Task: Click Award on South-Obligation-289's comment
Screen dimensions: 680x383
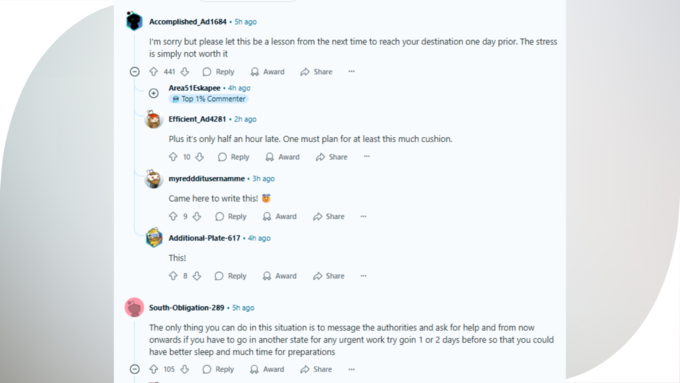Action: click(267, 369)
